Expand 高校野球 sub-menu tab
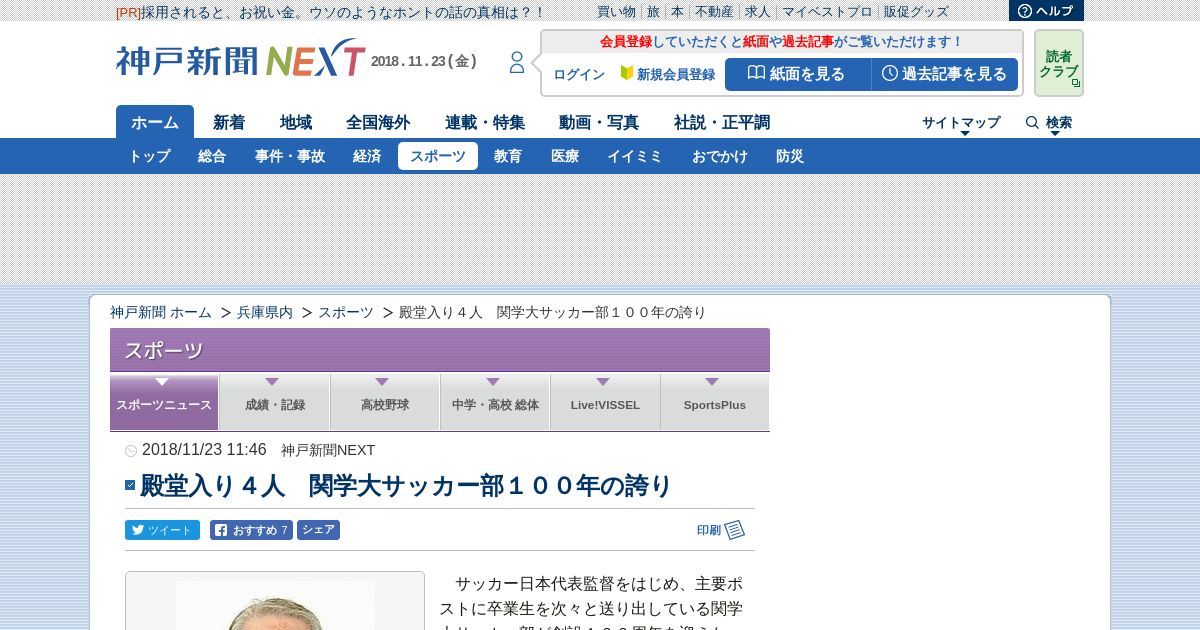The image size is (1200, 630). click(385, 403)
